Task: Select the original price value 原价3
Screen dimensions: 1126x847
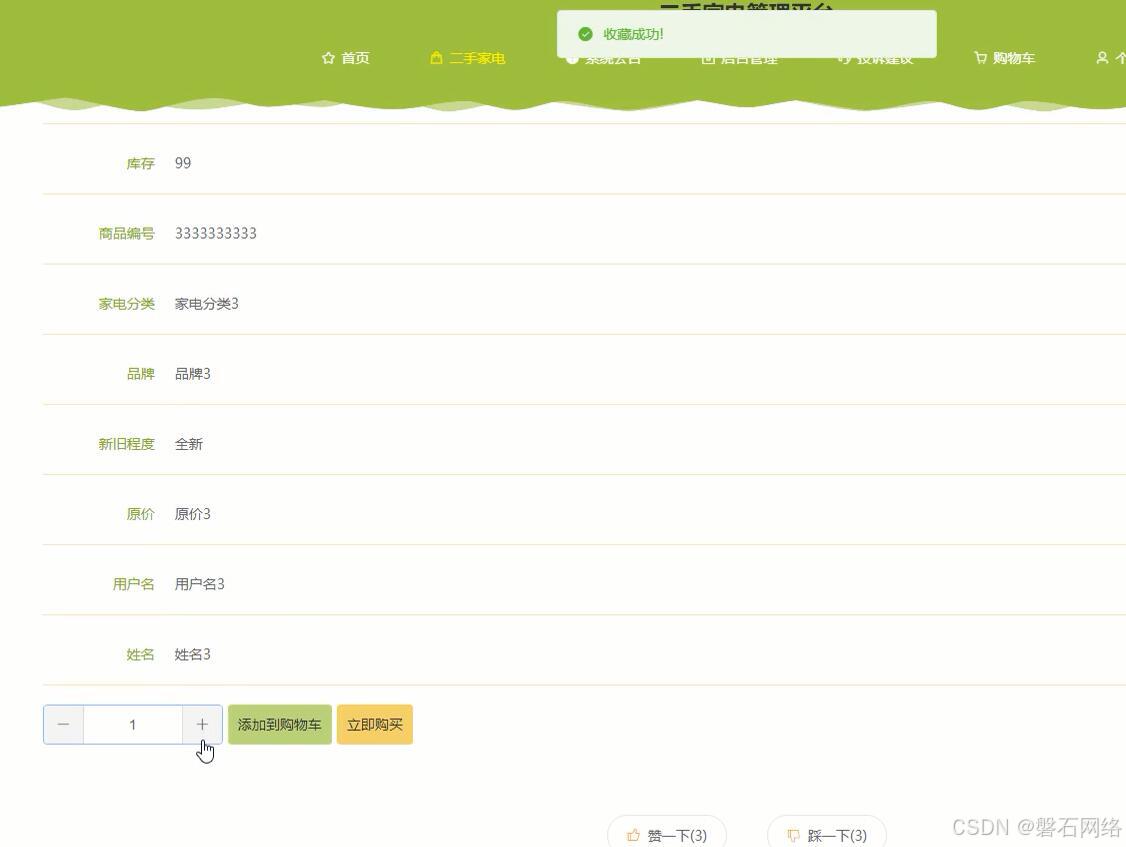Action: click(192, 514)
